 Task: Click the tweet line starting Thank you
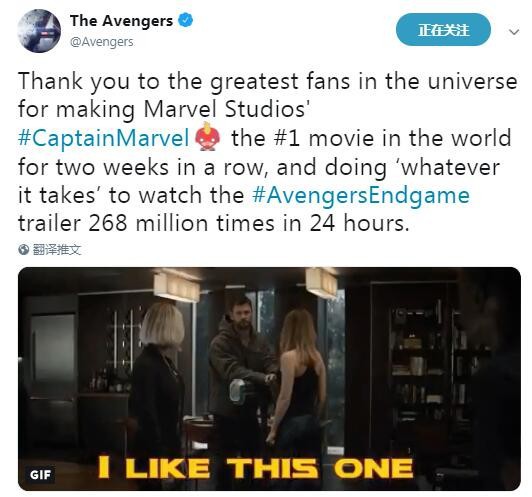click(x=268, y=81)
